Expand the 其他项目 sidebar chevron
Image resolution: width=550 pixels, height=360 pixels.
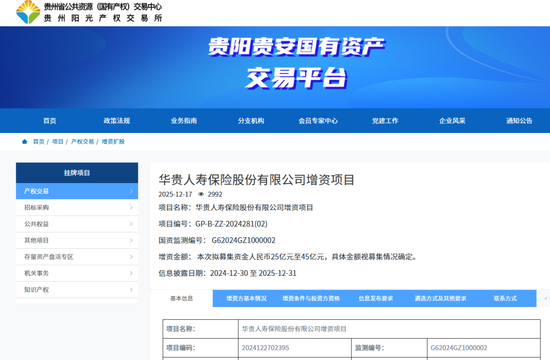pos(131,240)
